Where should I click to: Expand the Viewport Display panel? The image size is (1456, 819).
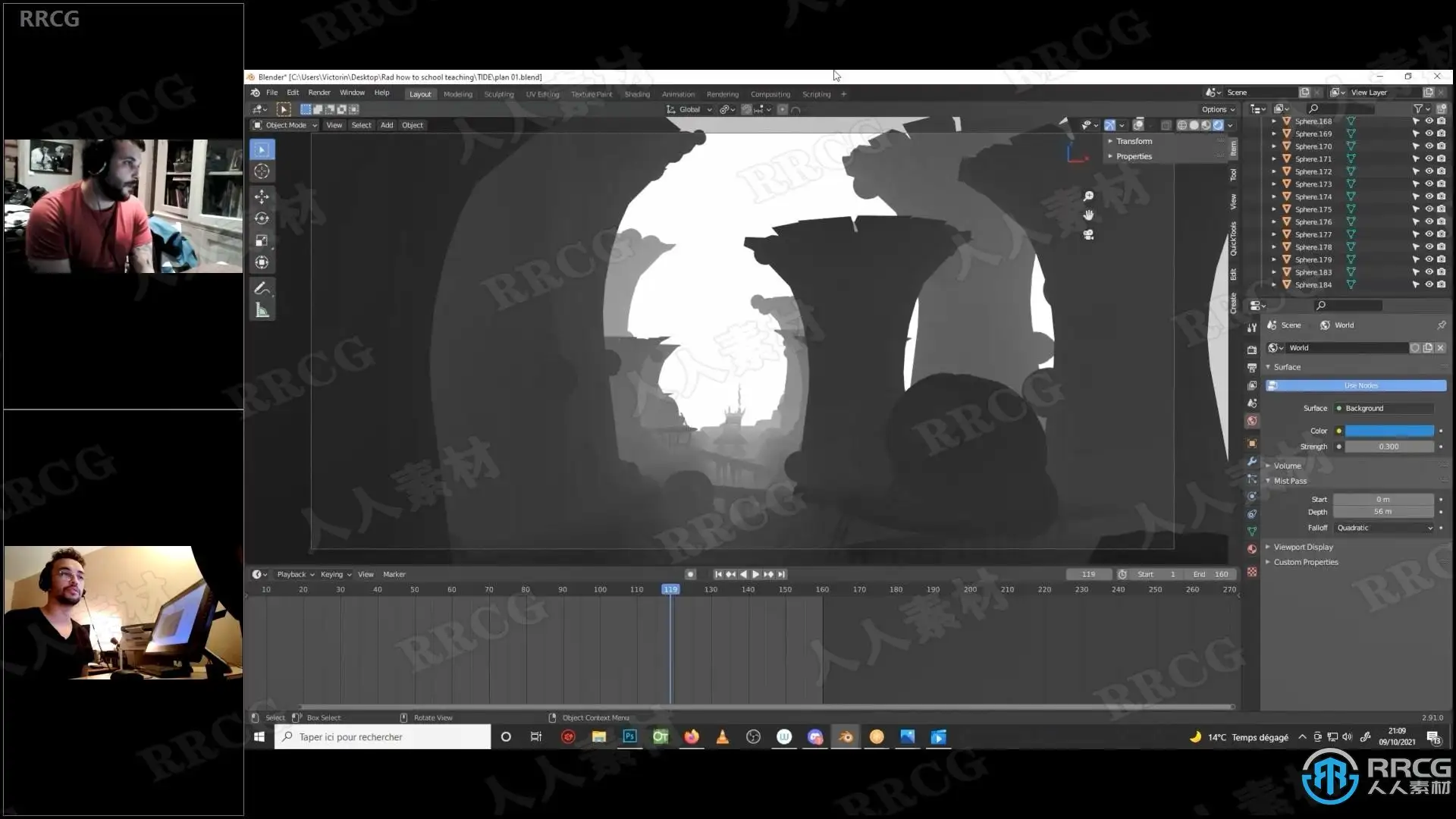(x=1303, y=547)
